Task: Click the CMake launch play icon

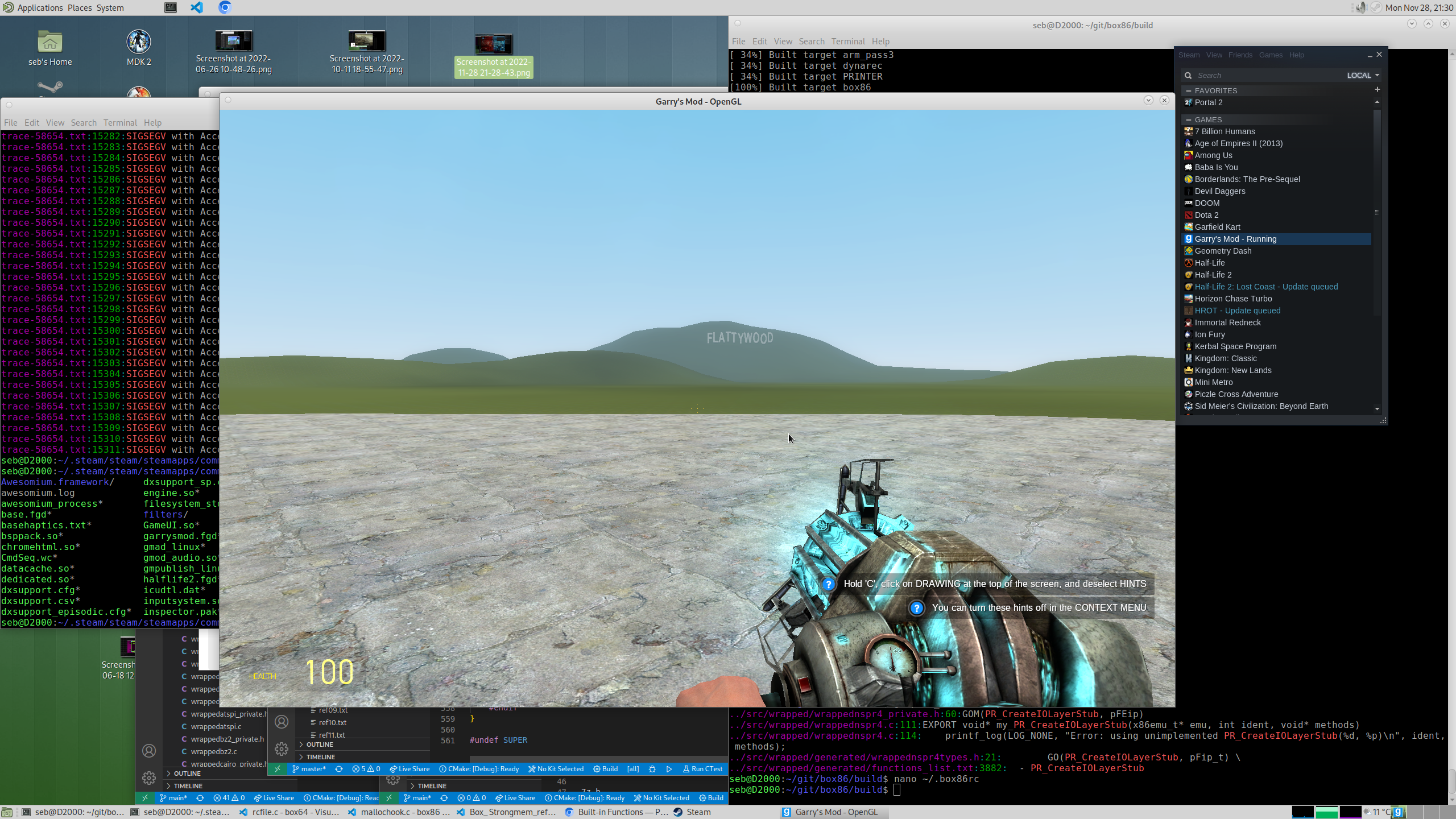Action: [x=669, y=768]
